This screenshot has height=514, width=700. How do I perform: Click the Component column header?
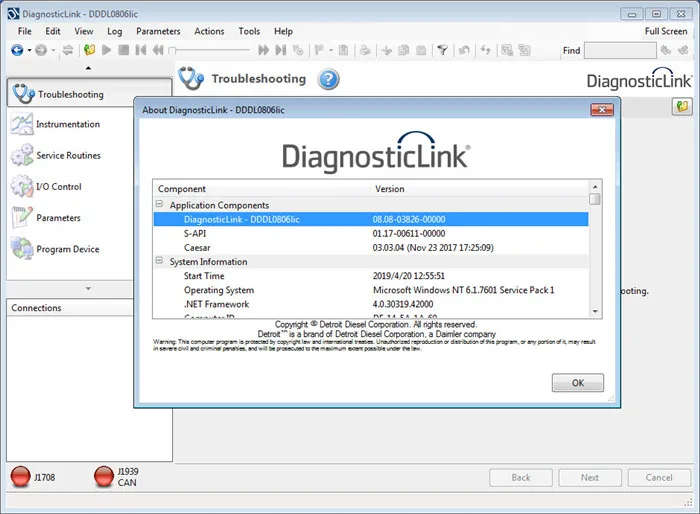pos(262,189)
